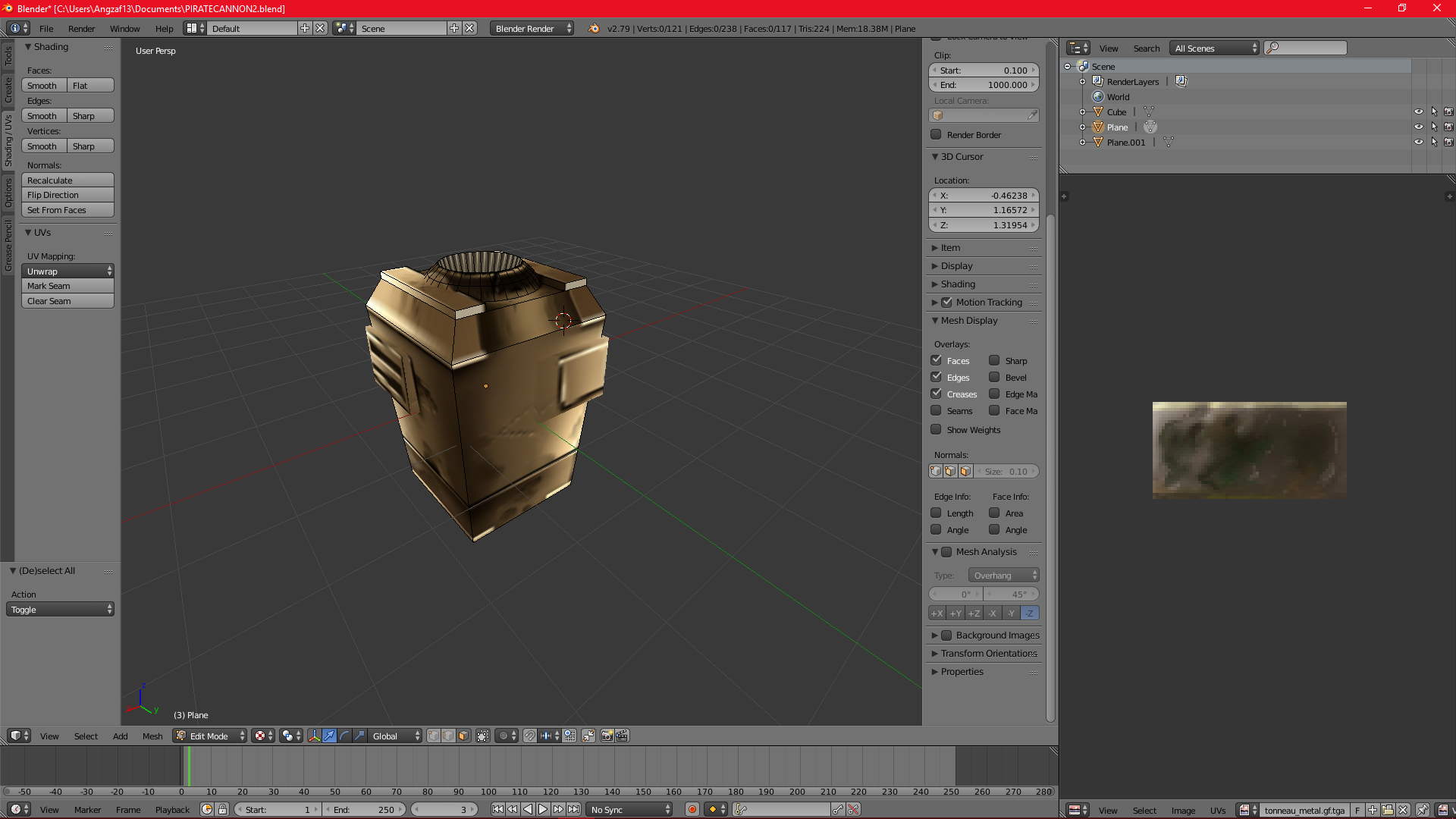Select face selection mode icon
This screenshot has height=819, width=1456.
pos(463,736)
